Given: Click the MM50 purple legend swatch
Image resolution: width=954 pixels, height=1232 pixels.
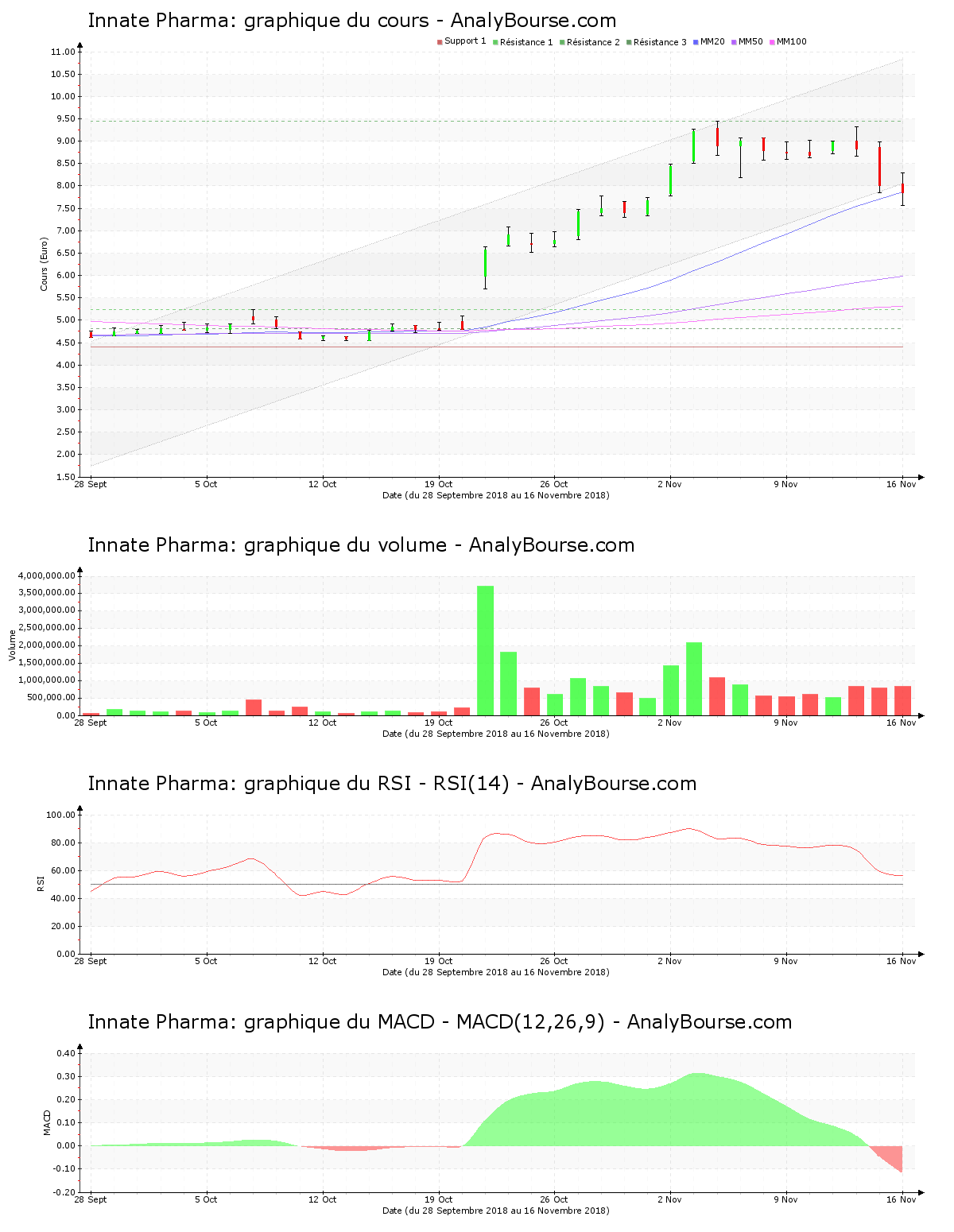Looking at the screenshot, I should pyautogui.click(x=734, y=42).
